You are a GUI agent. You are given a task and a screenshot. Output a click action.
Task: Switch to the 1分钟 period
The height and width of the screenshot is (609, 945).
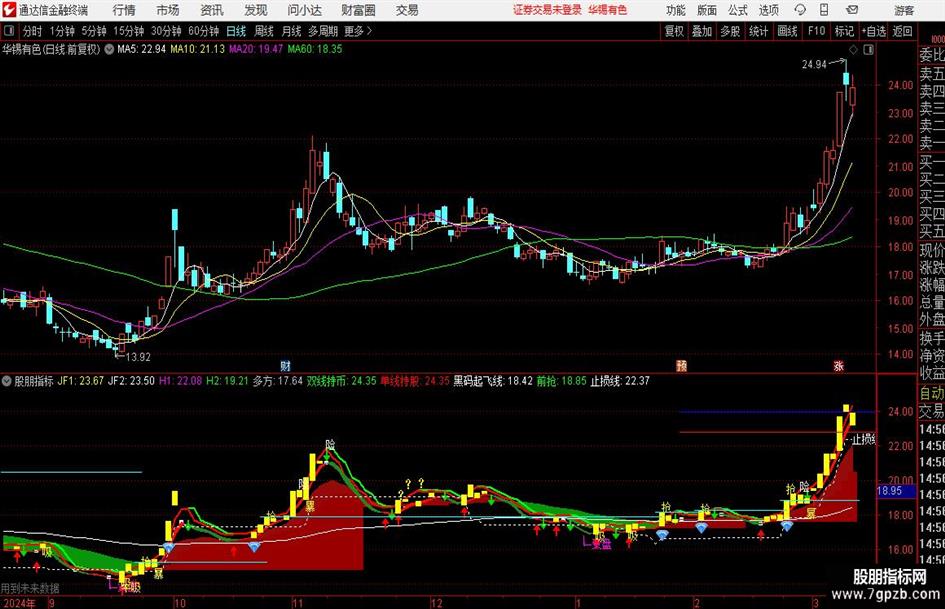click(62, 31)
